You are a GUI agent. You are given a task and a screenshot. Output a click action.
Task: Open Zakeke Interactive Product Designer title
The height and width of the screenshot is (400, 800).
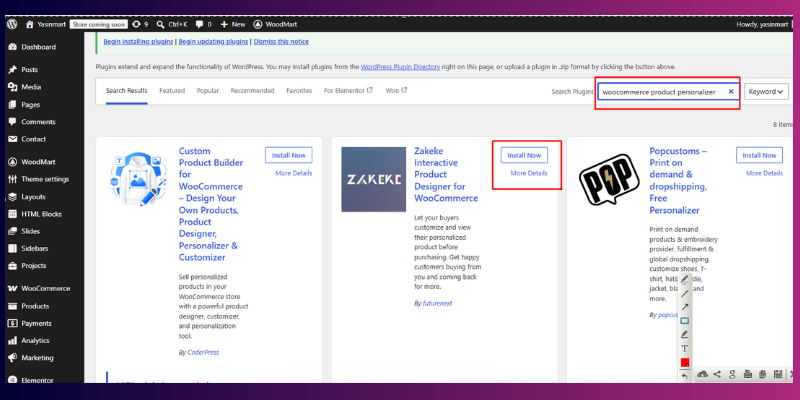446,174
